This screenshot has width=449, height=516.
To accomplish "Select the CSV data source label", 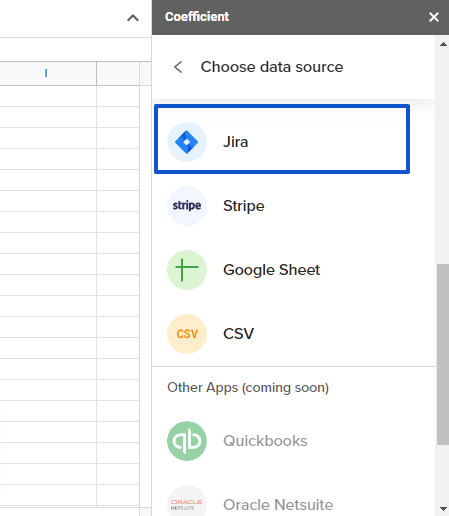I will tap(238, 334).
